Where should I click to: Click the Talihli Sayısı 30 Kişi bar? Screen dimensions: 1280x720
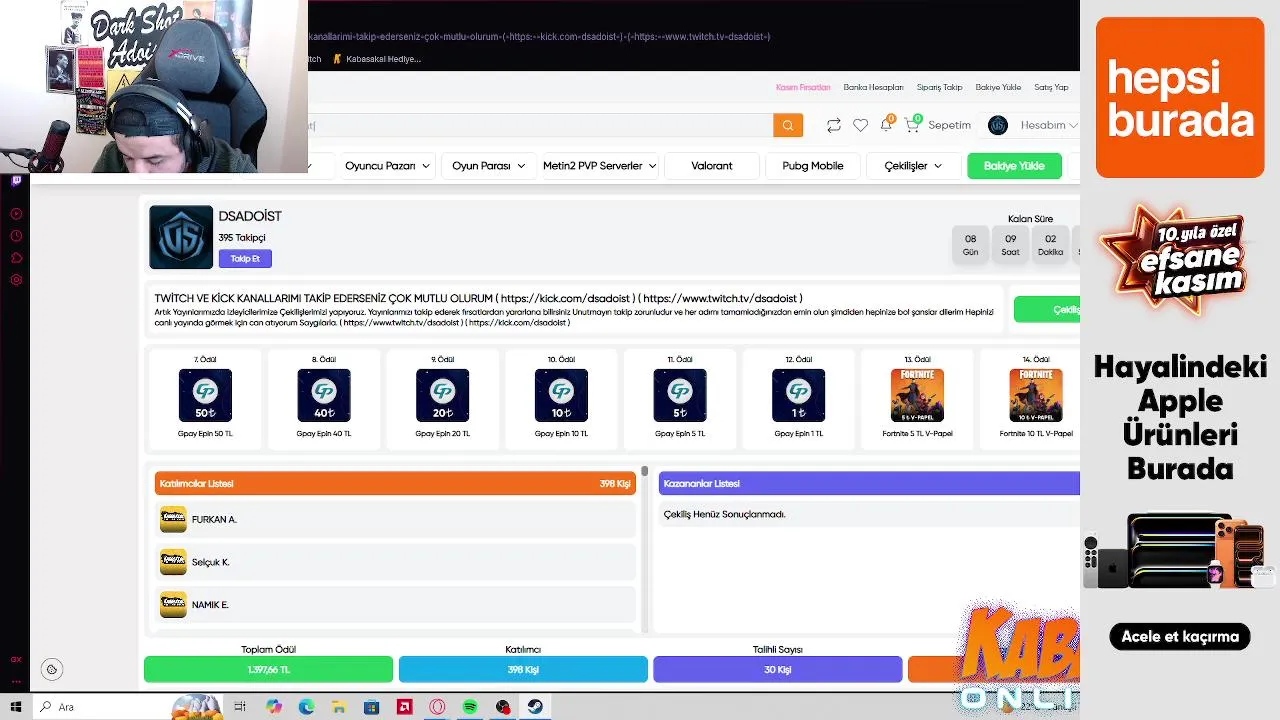click(x=777, y=669)
